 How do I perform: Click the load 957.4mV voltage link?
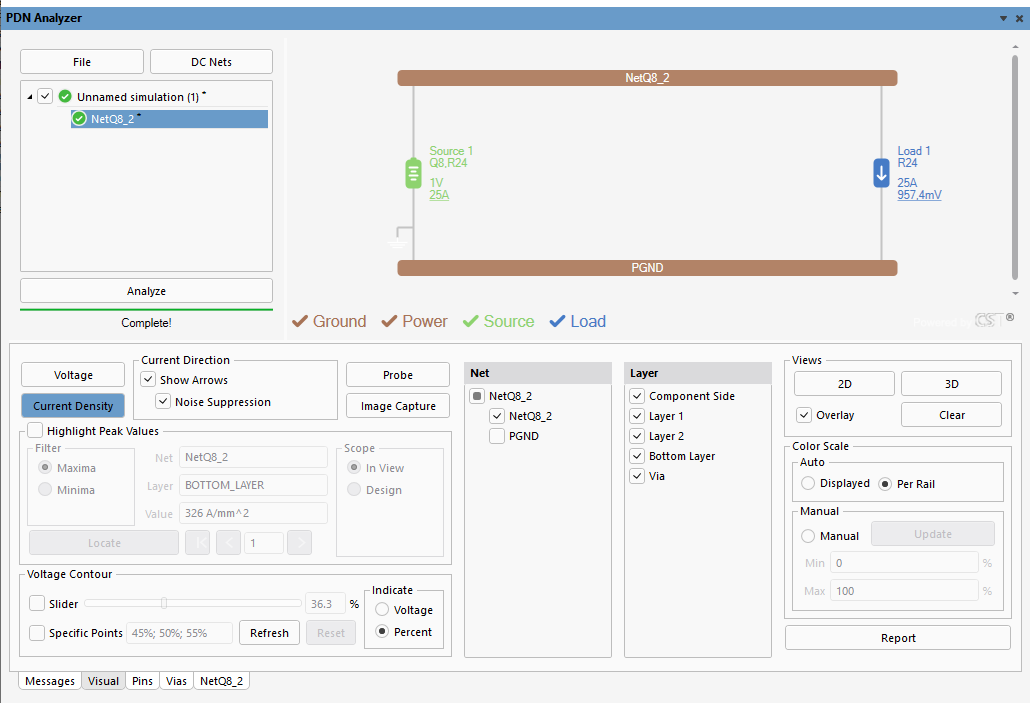coord(919,195)
